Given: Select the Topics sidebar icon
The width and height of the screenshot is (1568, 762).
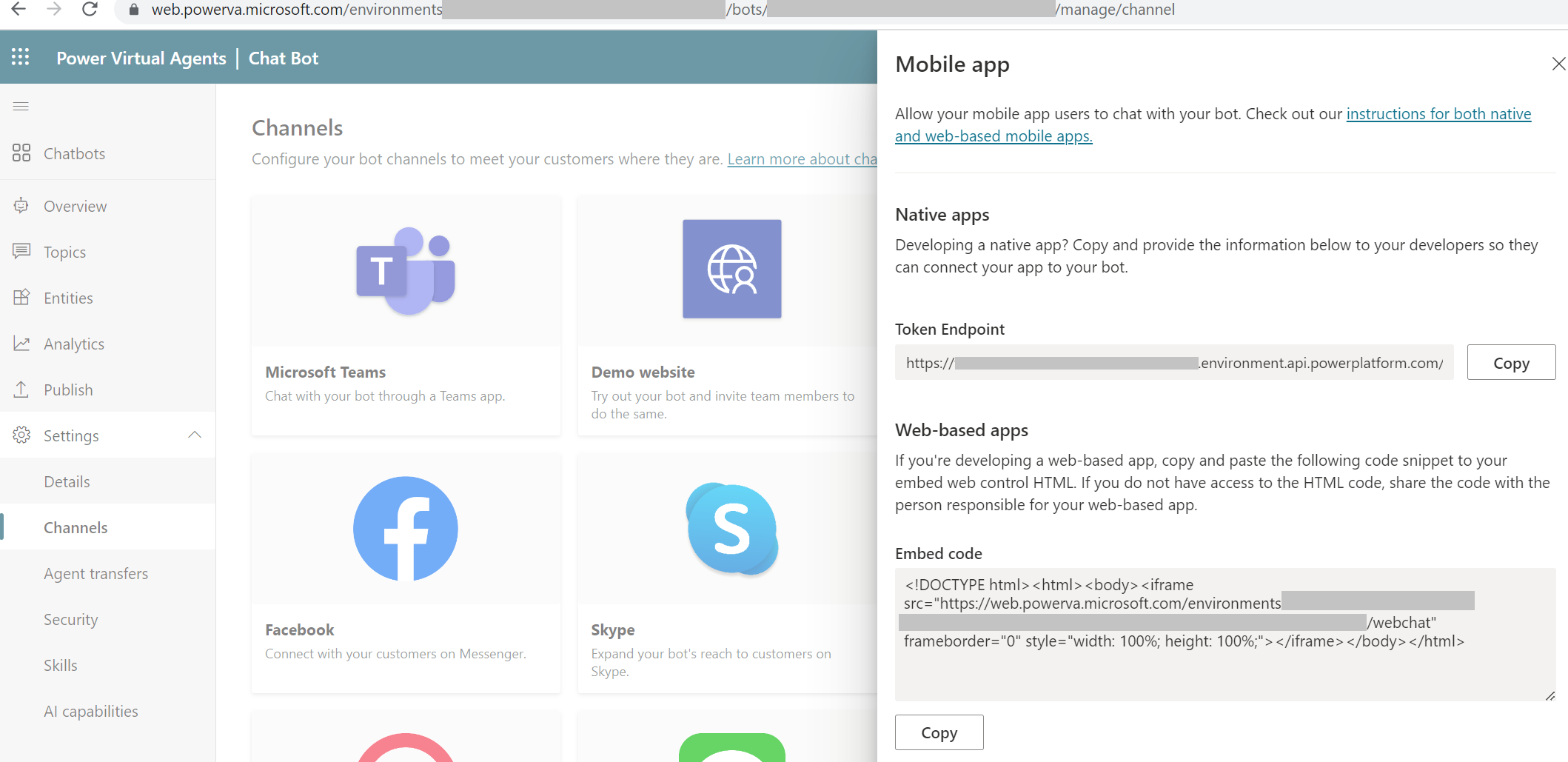Looking at the screenshot, I should click(21, 252).
